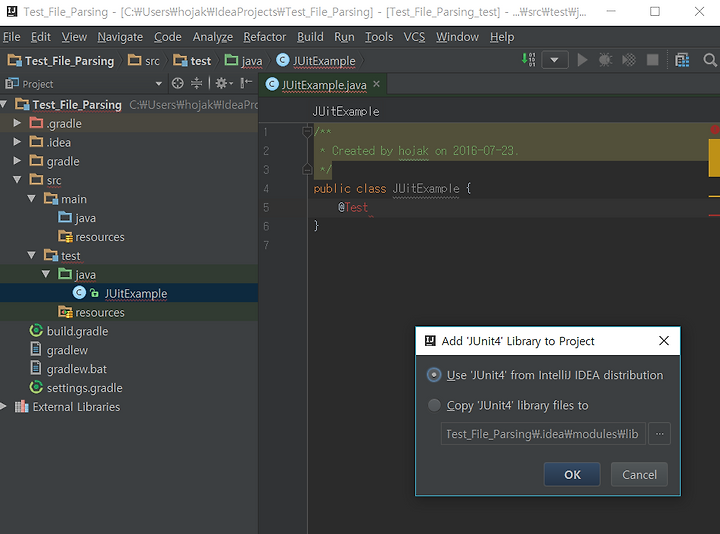The width and height of the screenshot is (720, 534).
Task: Open the run configuration dropdown
Action: [555, 60]
